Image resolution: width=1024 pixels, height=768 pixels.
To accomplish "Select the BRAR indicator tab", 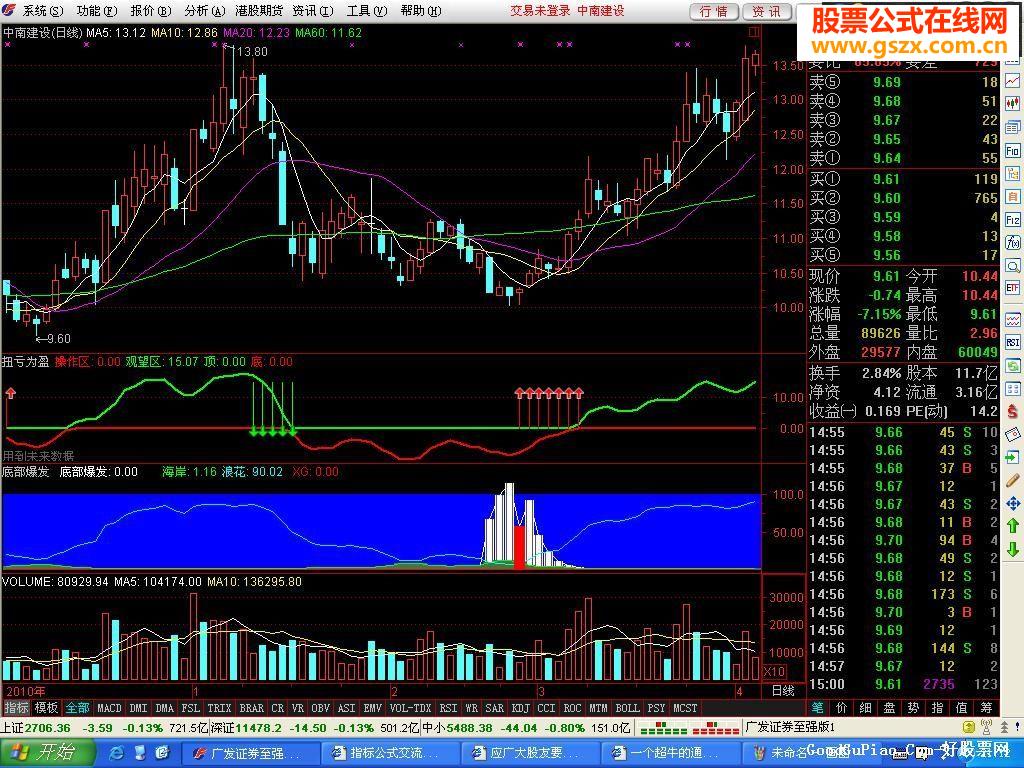I will tap(251, 708).
